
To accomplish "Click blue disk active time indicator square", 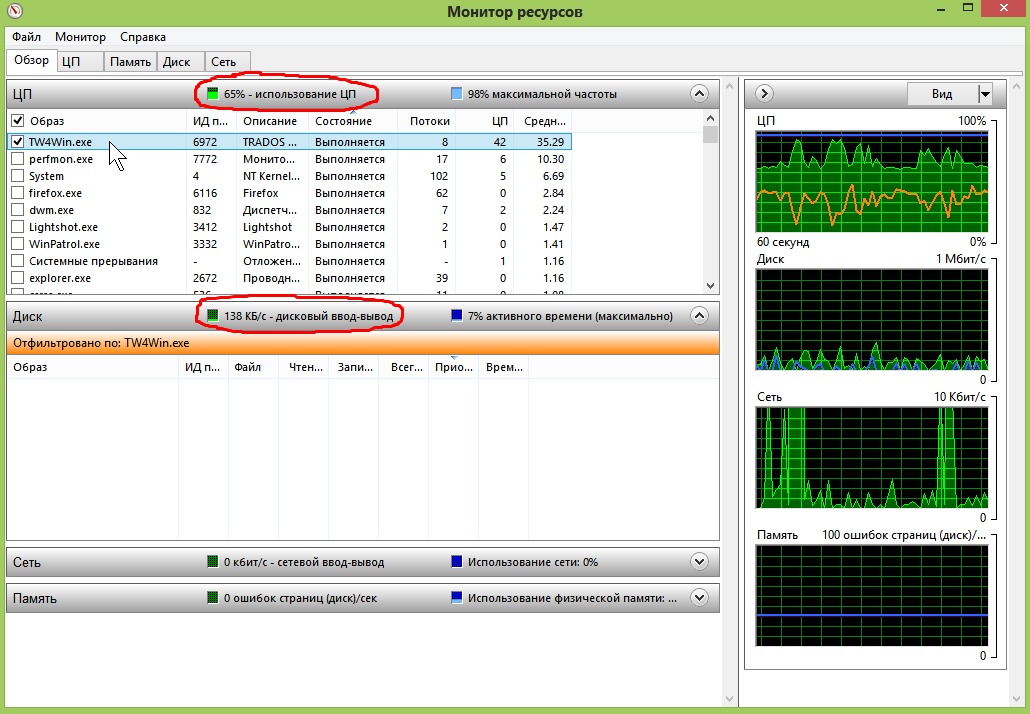I will [457, 316].
